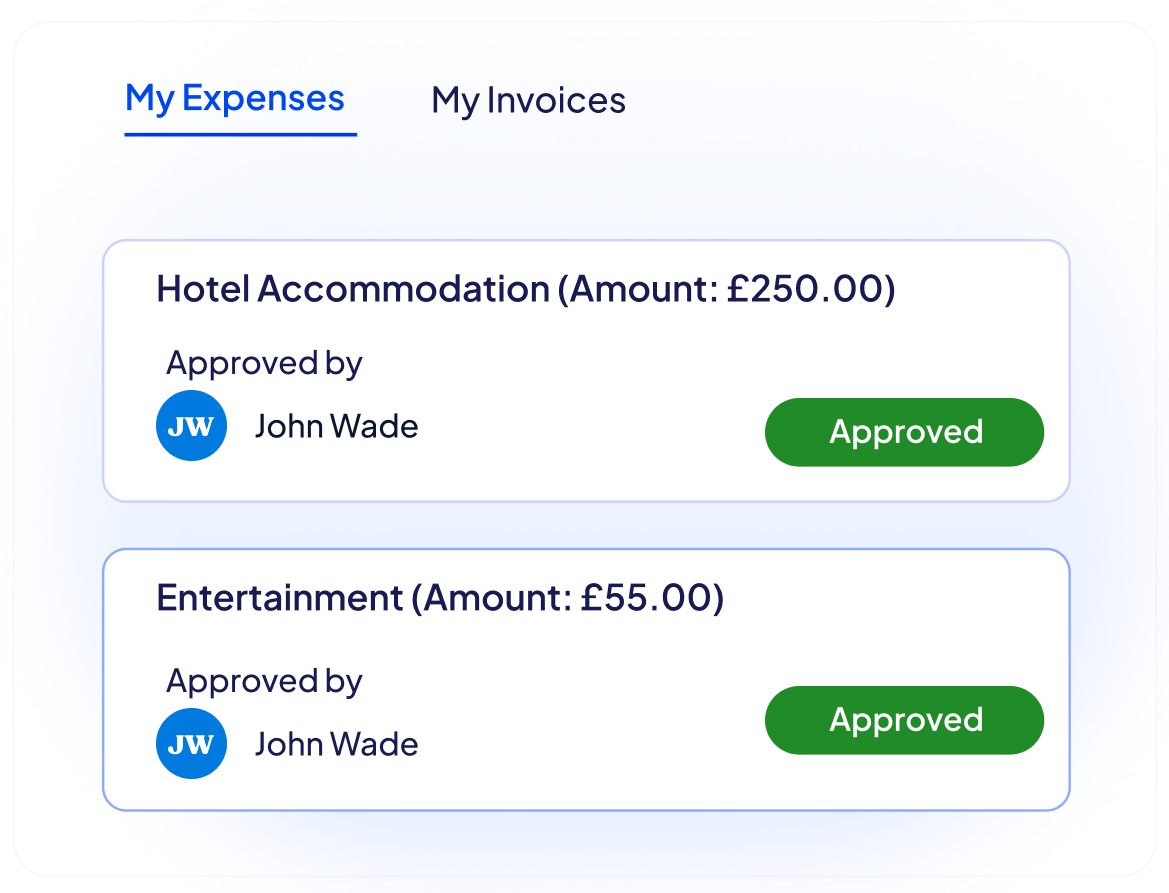The width and height of the screenshot is (1169, 893).
Task: Click the blue circular avatar in the bottom card
Action: click(x=191, y=743)
